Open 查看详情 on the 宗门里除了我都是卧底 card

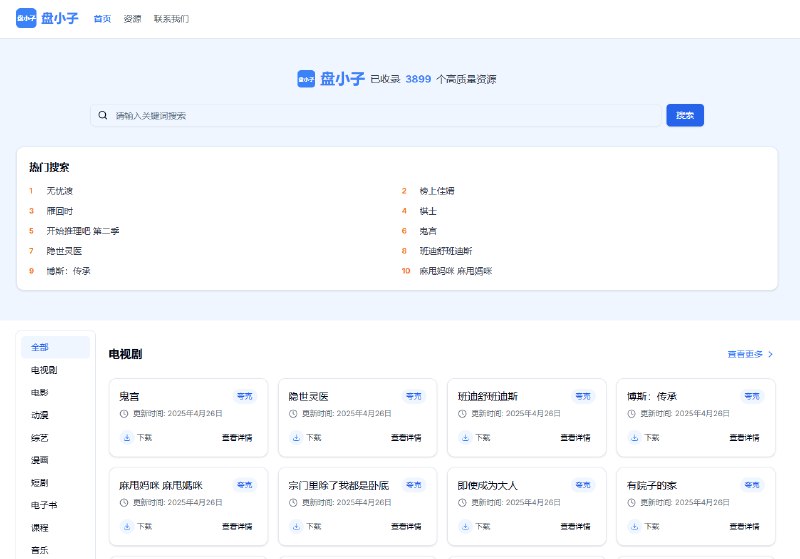(x=405, y=526)
